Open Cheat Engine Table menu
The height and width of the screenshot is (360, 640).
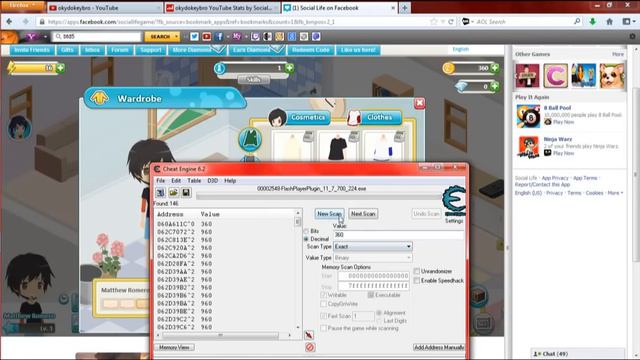pyautogui.click(x=194, y=180)
